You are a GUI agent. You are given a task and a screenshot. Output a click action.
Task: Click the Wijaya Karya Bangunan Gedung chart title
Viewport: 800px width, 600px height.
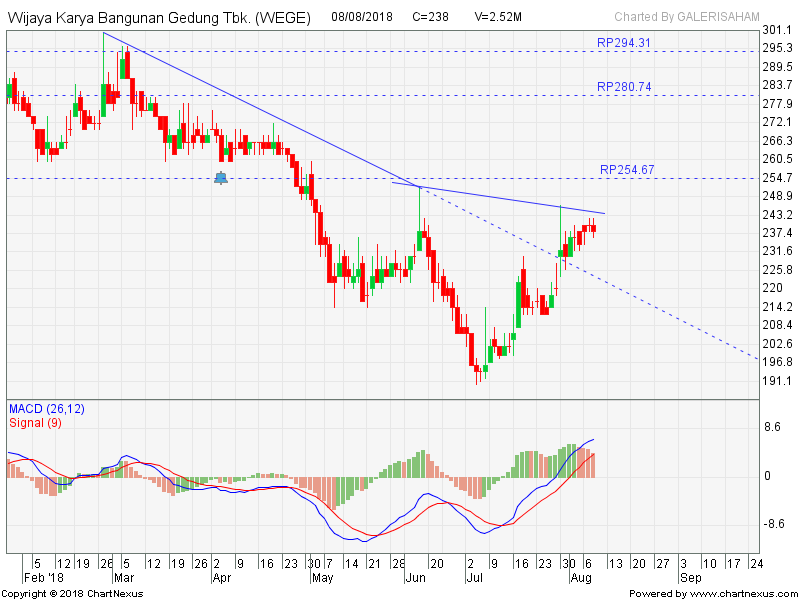(x=159, y=18)
